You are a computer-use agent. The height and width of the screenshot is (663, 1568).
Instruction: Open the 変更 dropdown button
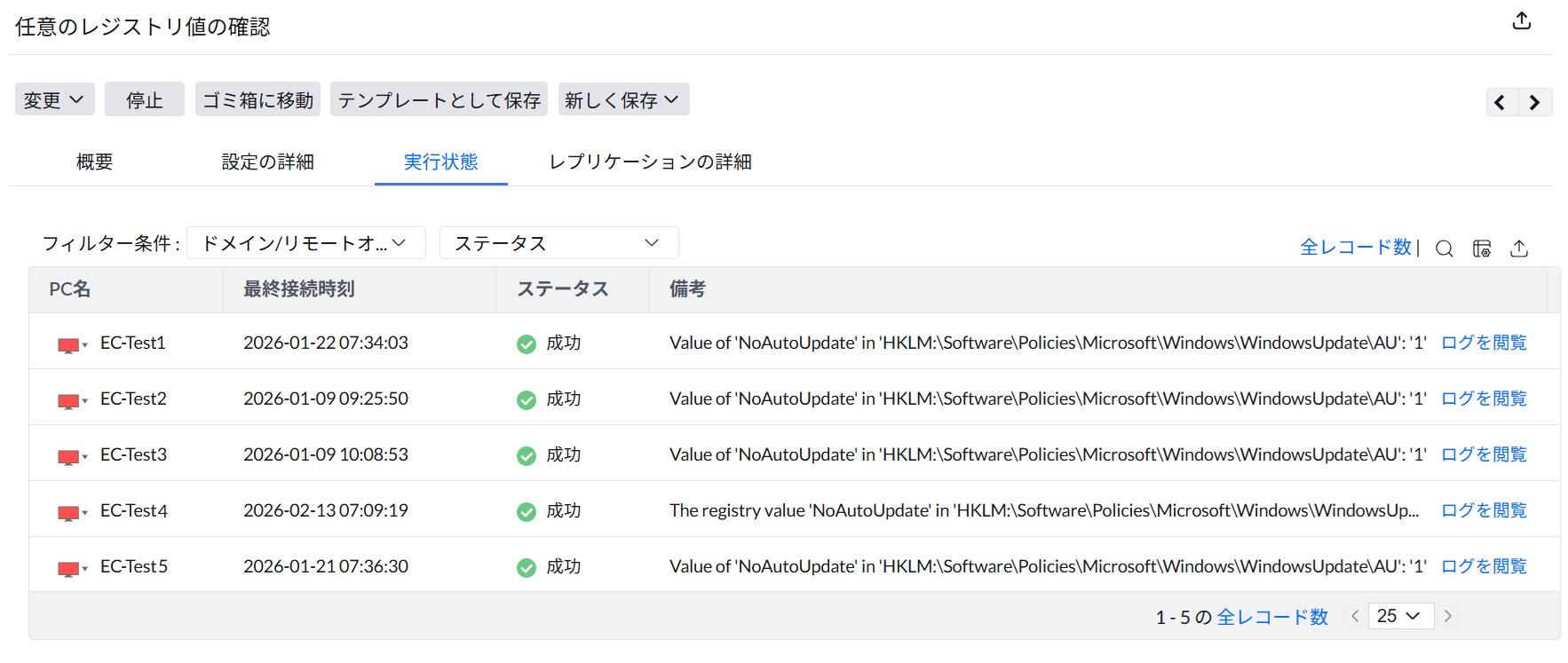54,99
